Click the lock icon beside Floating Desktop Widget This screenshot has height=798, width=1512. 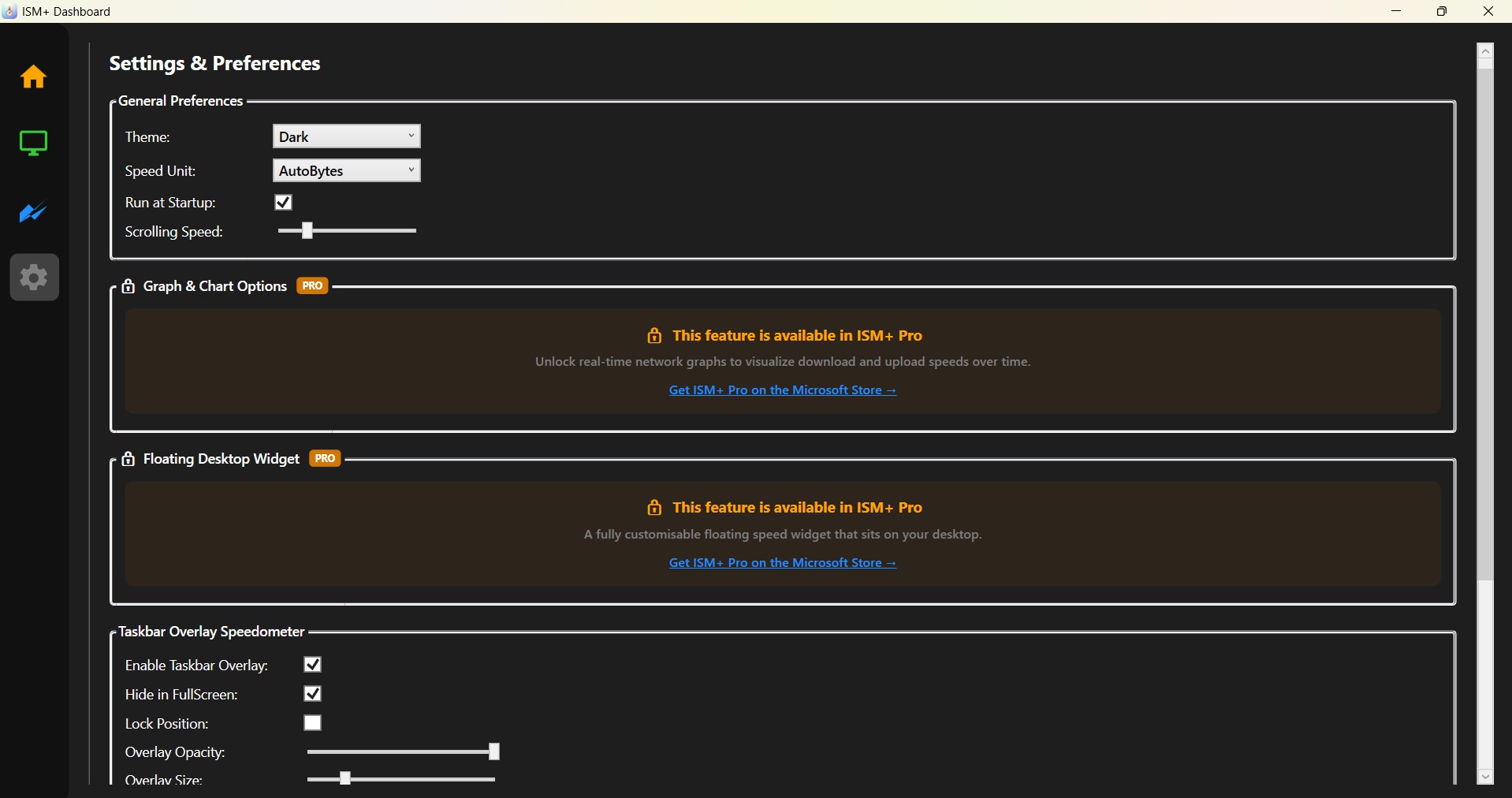point(128,459)
